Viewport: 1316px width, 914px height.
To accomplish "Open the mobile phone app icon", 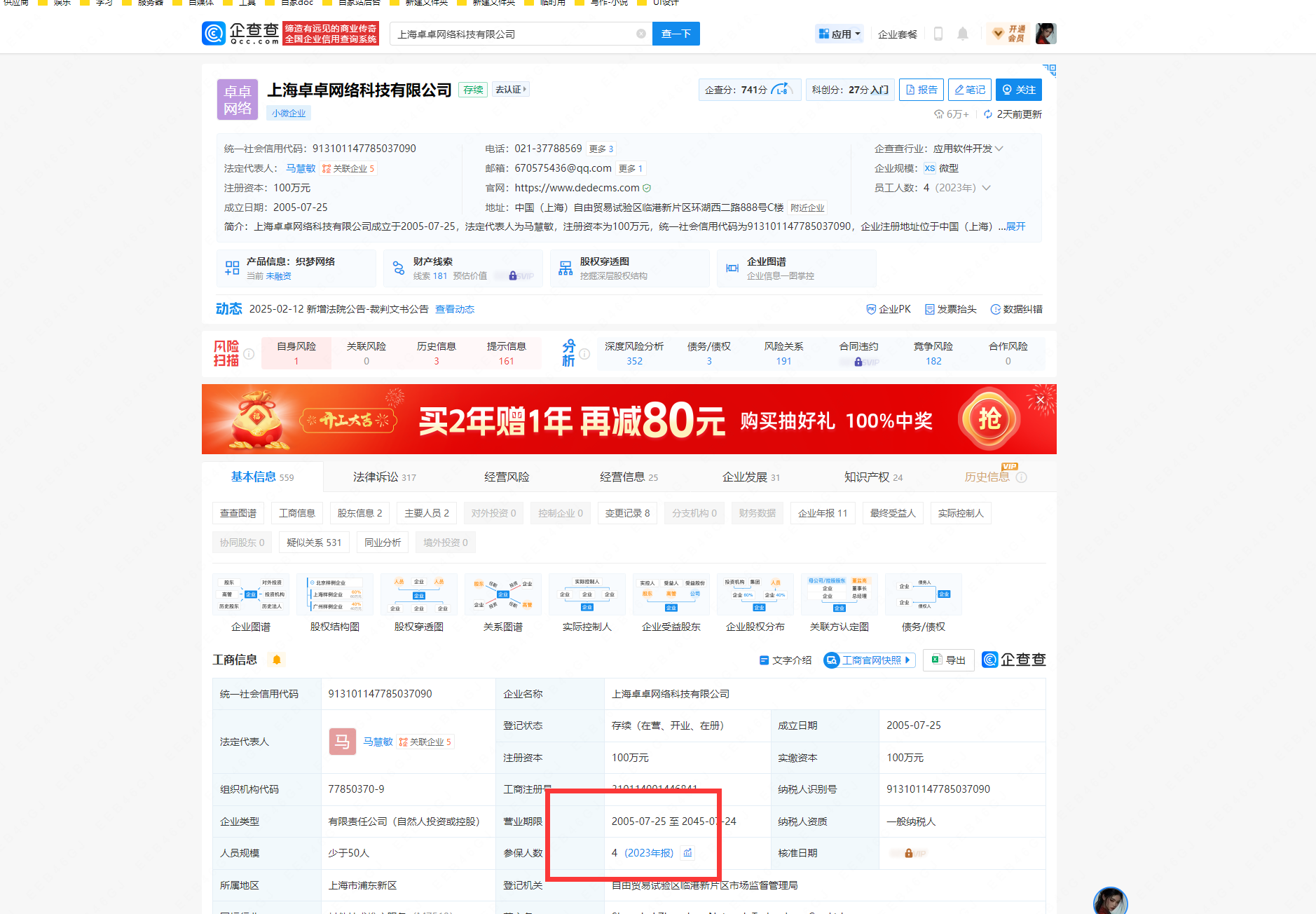I will point(938,34).
